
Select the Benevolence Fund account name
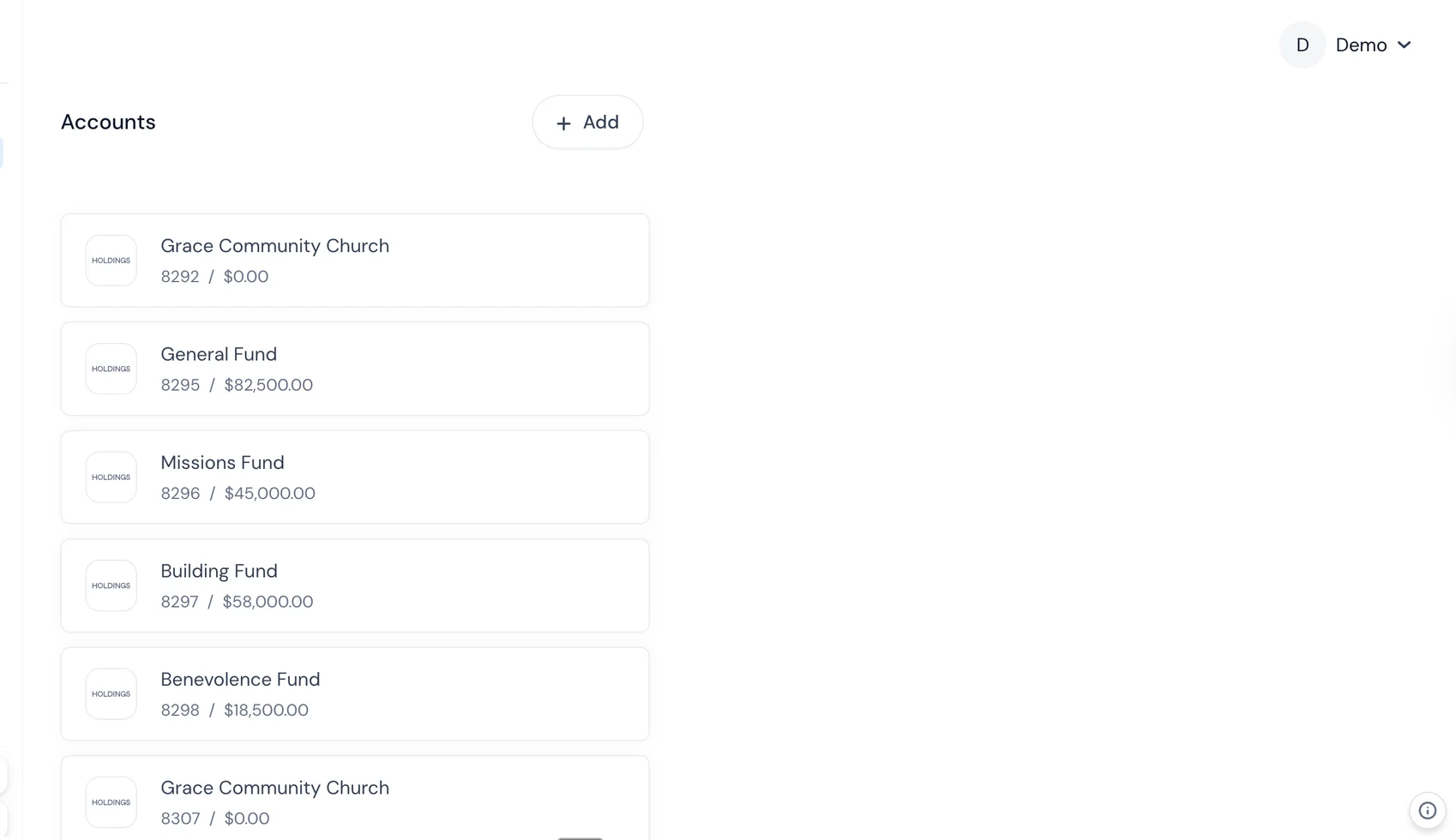[x=240, y=680]
